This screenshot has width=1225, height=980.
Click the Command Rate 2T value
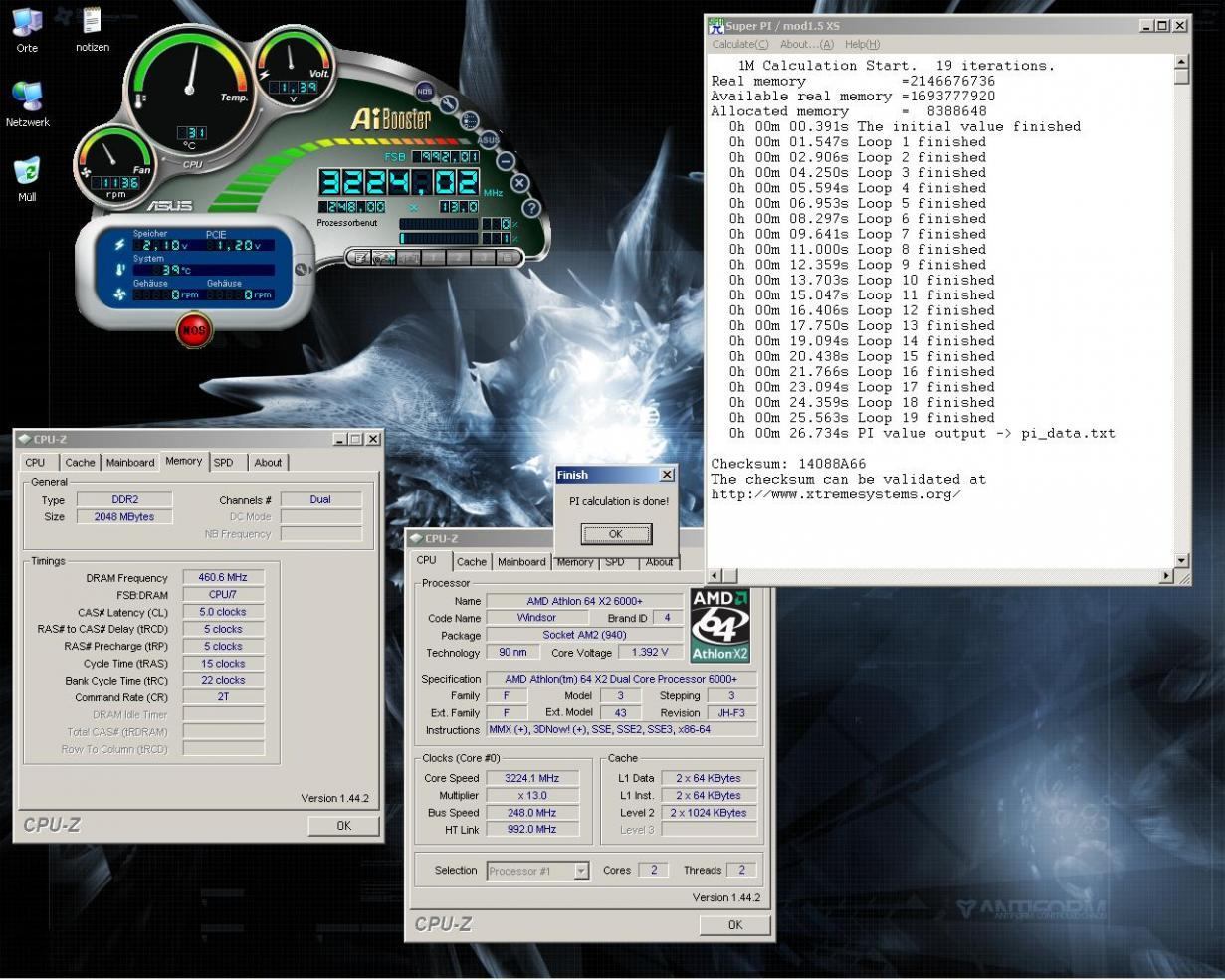[x=222, y=697]
